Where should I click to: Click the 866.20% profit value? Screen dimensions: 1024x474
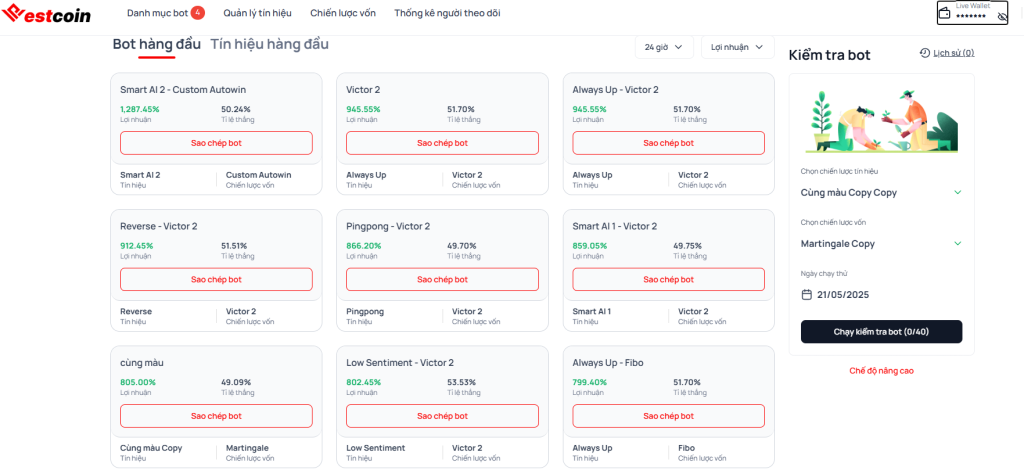(364, 245)
